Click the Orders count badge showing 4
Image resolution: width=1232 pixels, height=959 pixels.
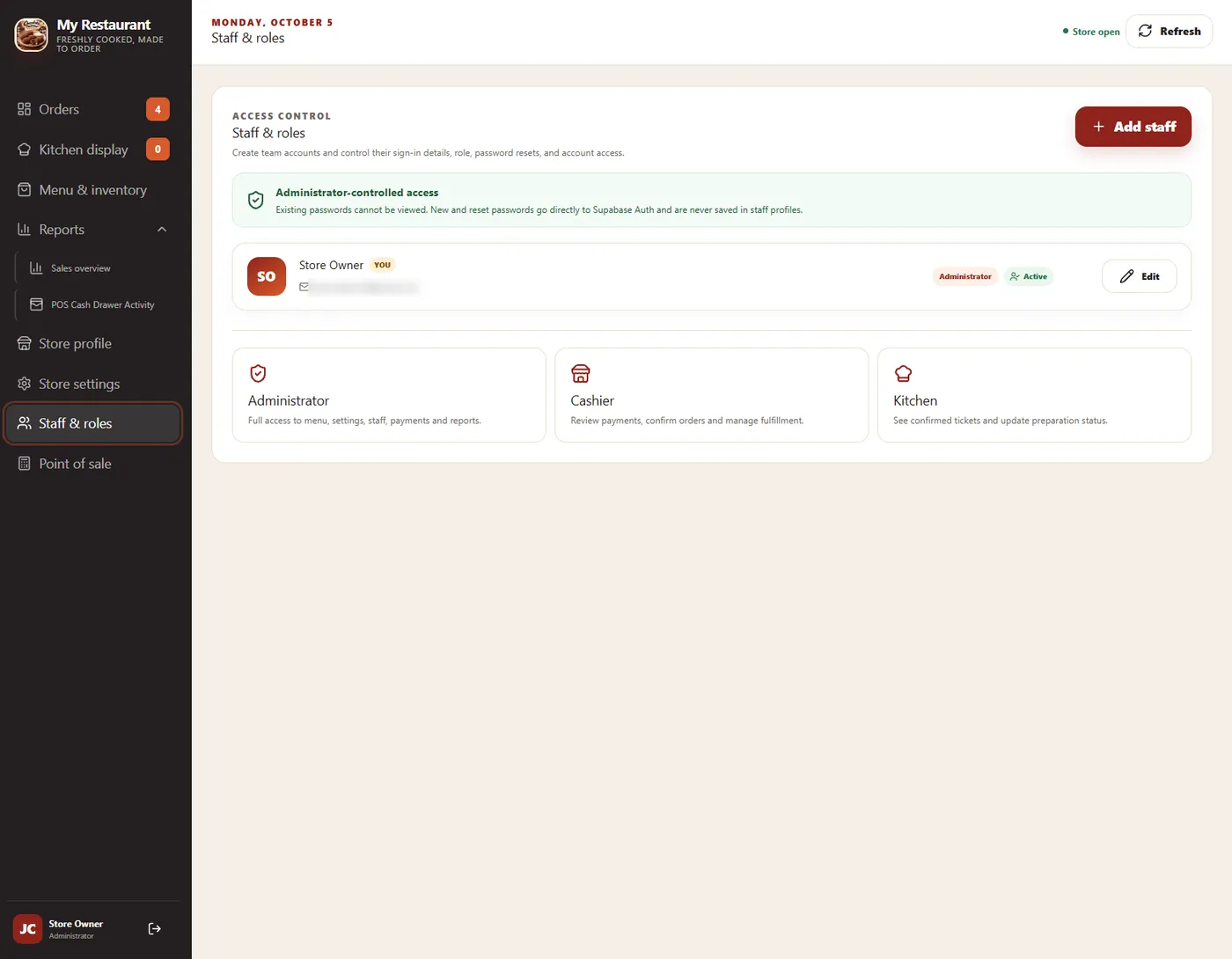tap(158, 109)
